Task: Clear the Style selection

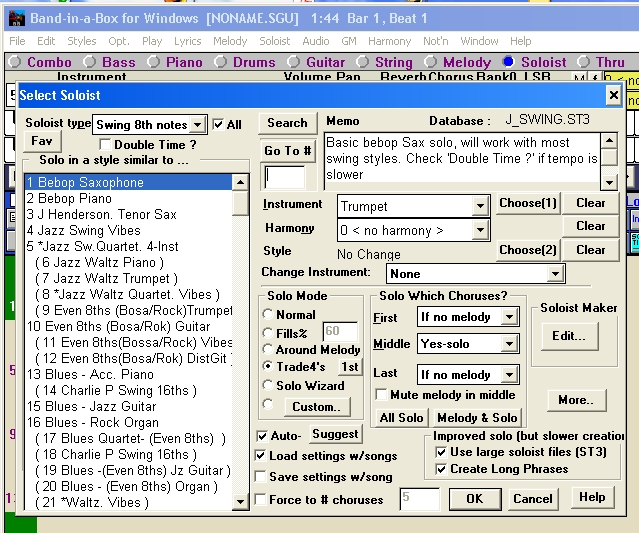Action: pos(591,250)
